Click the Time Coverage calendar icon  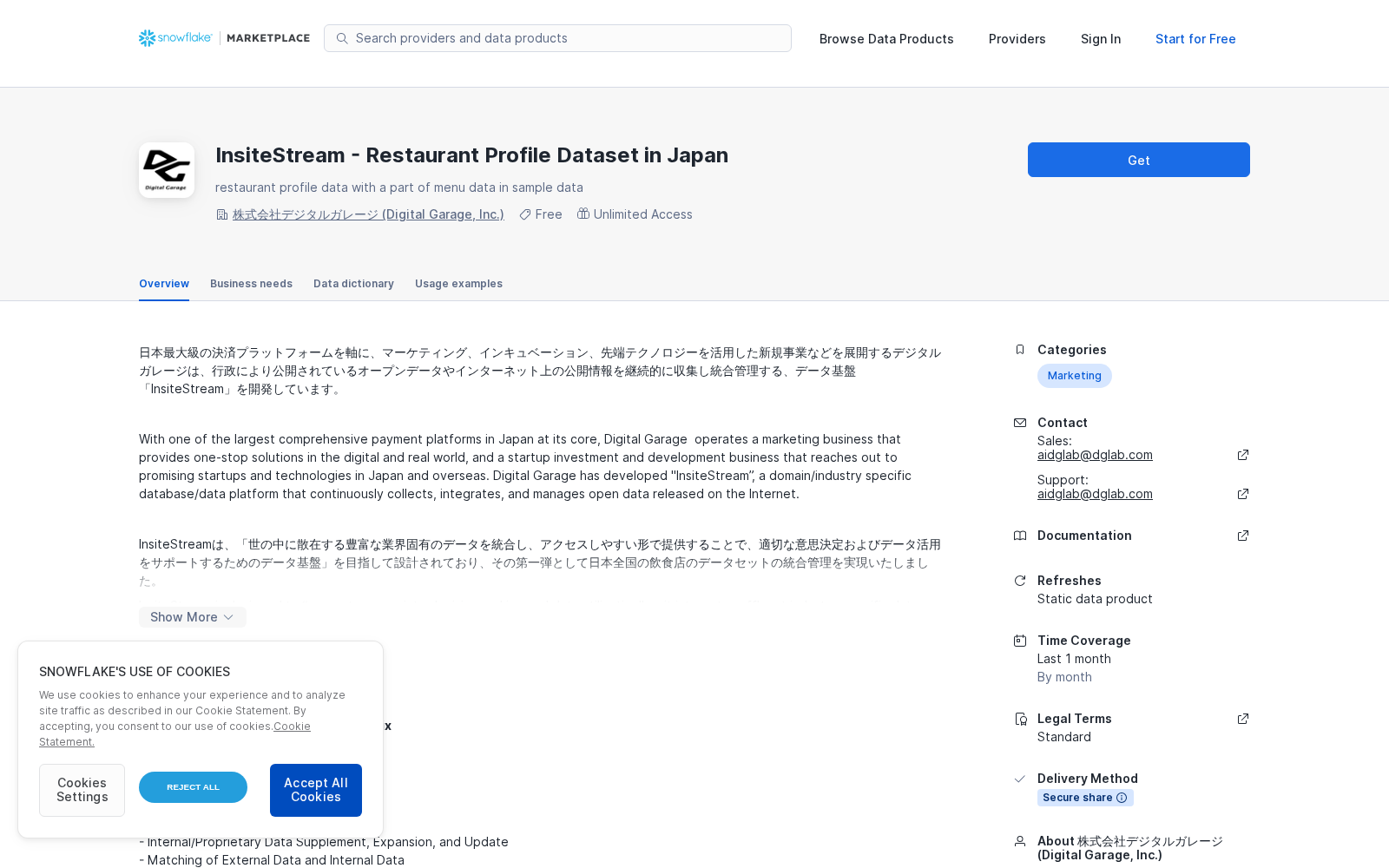coord(1020,641)
